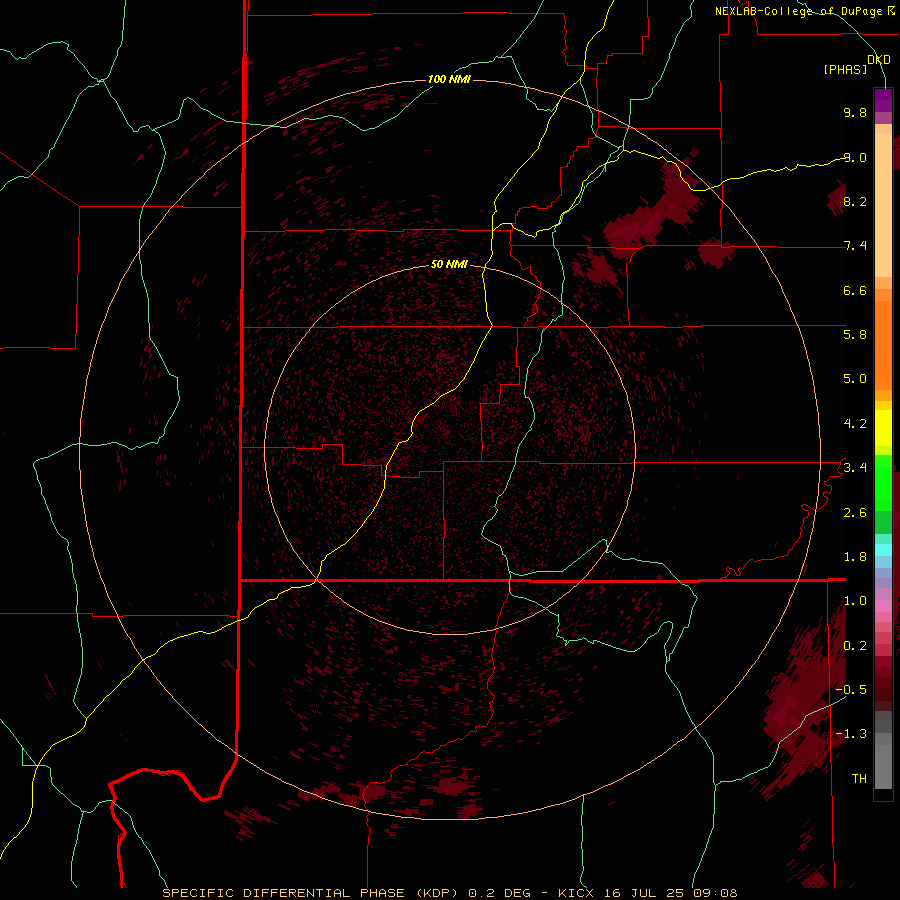The height and width of the screenshot is (900, 900).
Task: Click the NEXLAB-College of DuPage credit text
Action: point(798,11)
